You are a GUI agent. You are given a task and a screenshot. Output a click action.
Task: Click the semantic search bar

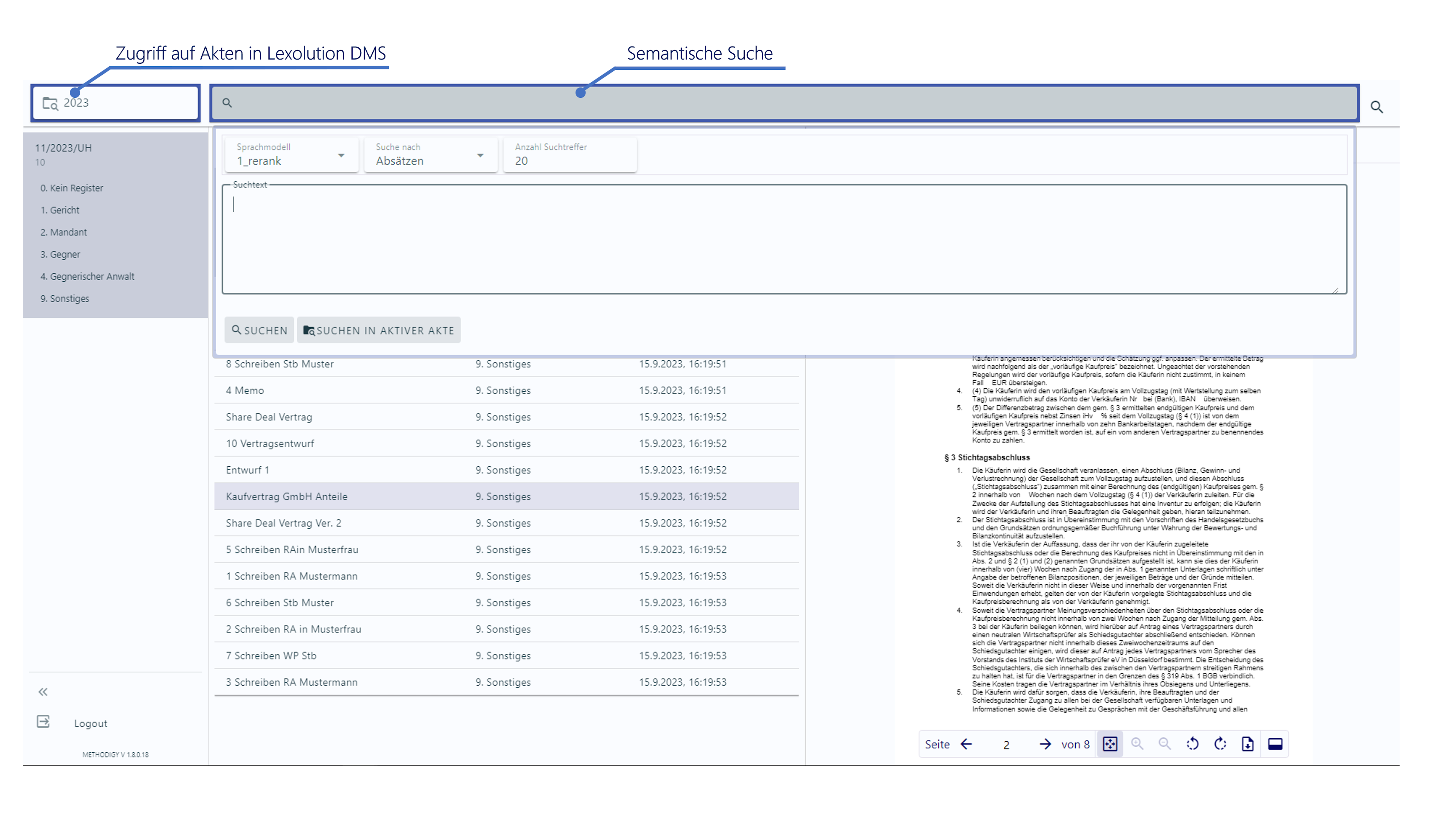coord(784,103)
